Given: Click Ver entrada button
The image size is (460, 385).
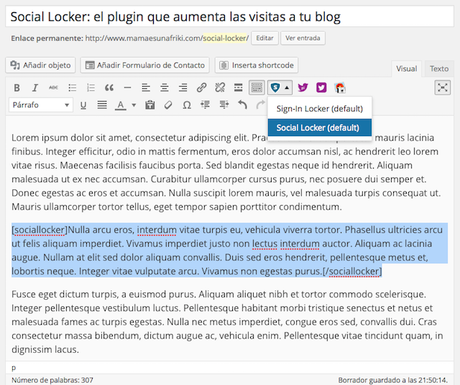Looking at the screenshot, I should [x=303, y=38].
